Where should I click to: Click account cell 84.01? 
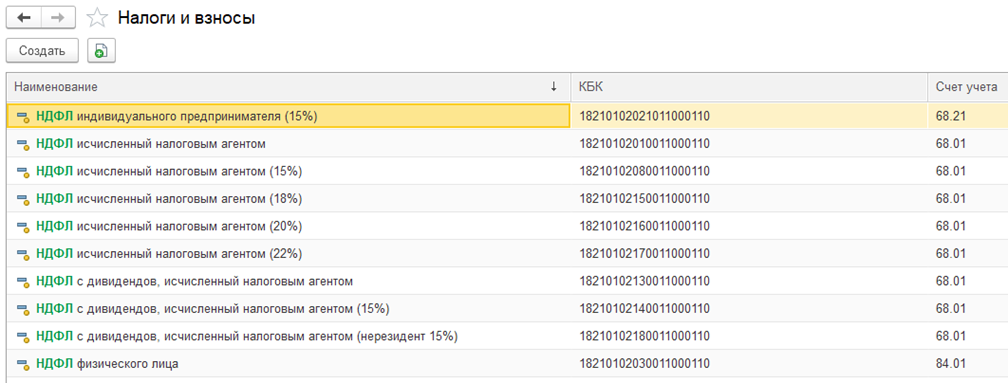(x=951, y=364)
